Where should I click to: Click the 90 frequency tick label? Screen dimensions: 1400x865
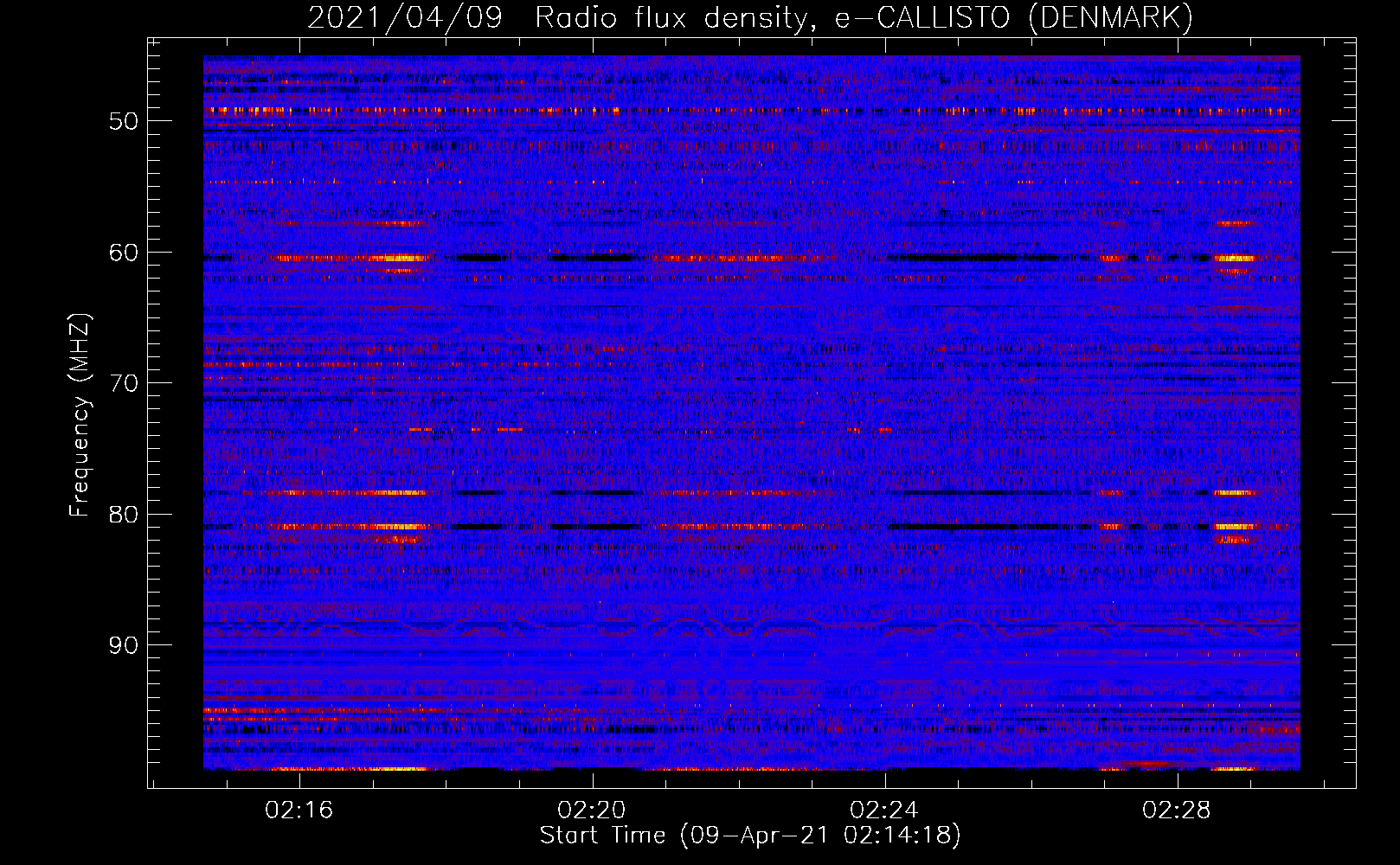(x=123, y=646)
